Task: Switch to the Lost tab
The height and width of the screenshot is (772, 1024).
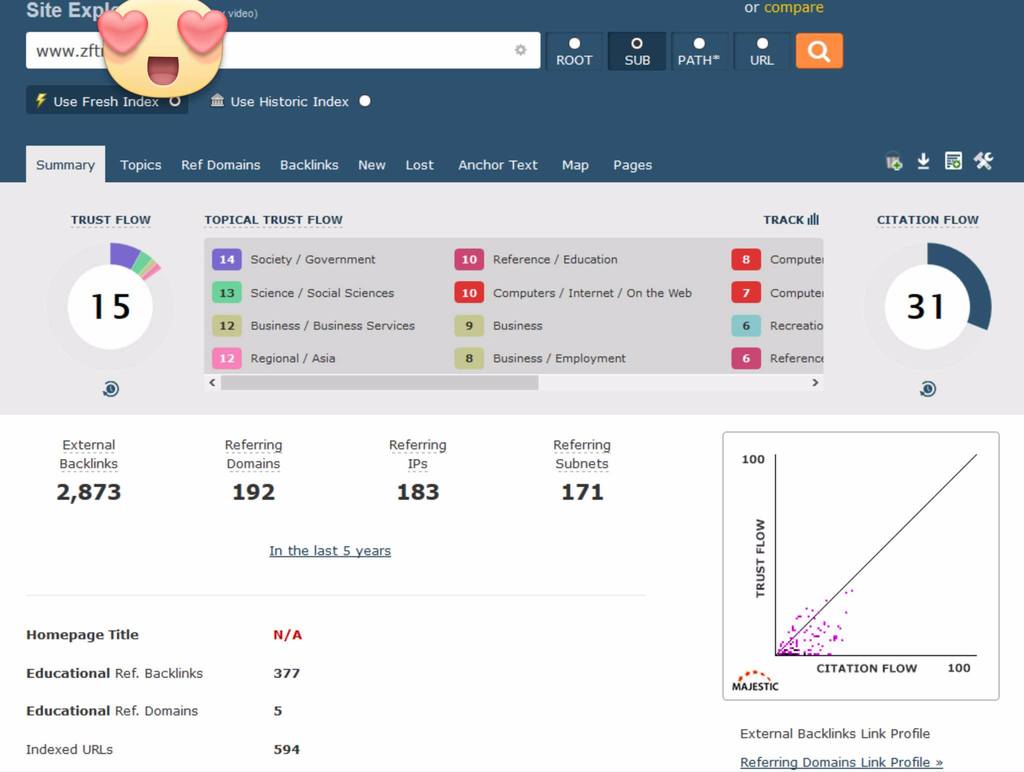Action: point(419,165)
